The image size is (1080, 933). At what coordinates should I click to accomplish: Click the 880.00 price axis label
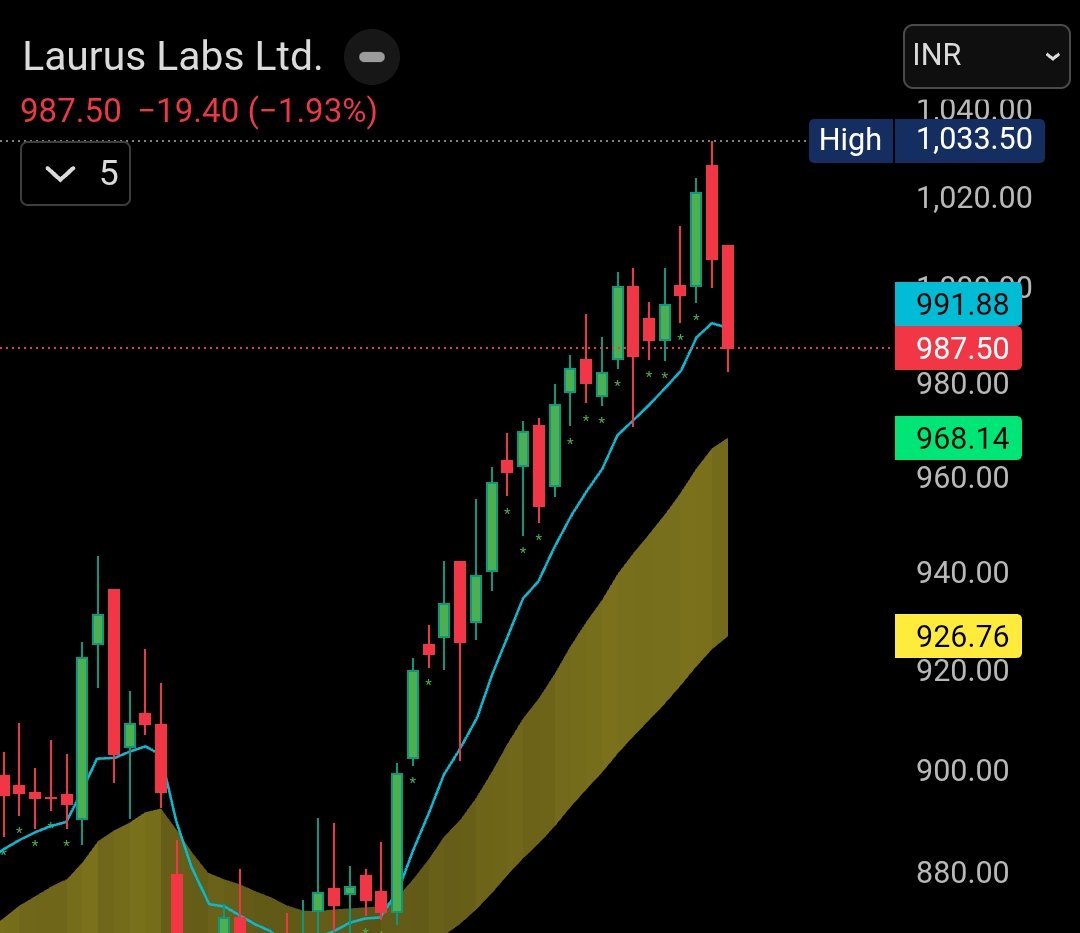(962, 872)
